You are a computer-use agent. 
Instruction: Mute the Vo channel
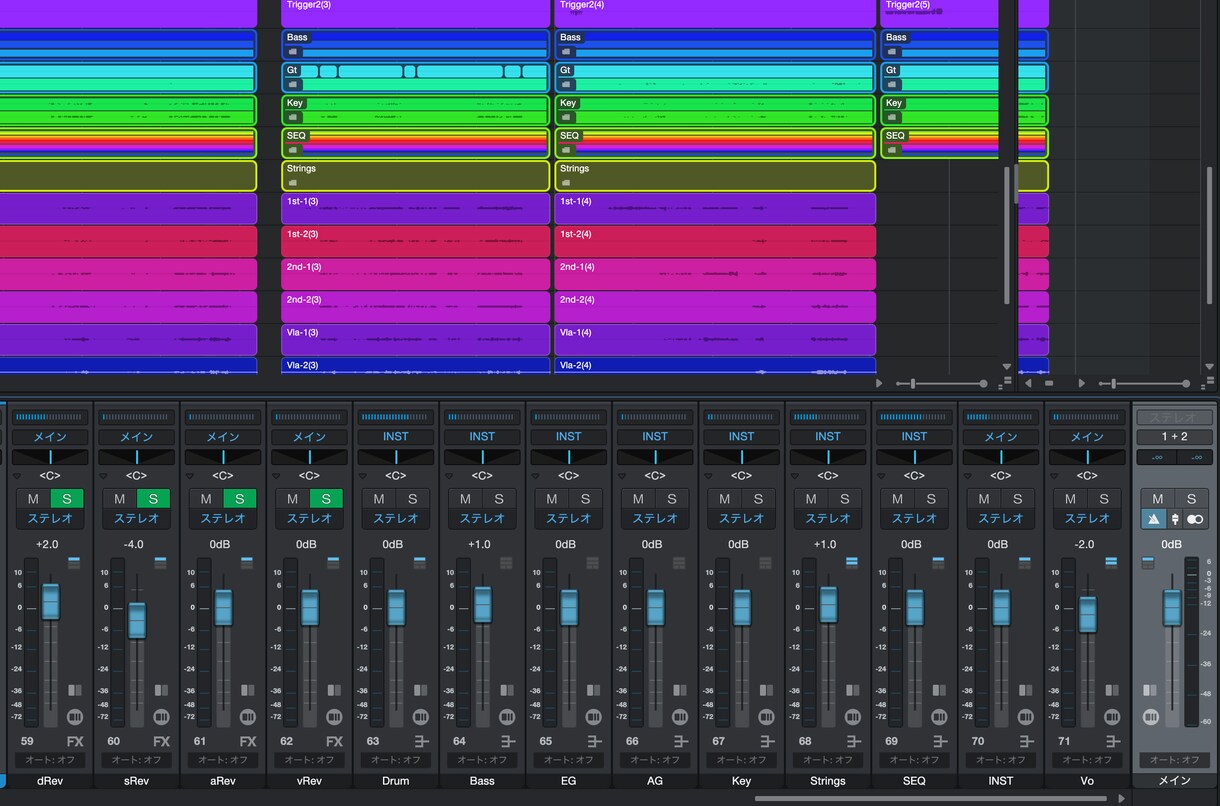tap(1070, 499)
